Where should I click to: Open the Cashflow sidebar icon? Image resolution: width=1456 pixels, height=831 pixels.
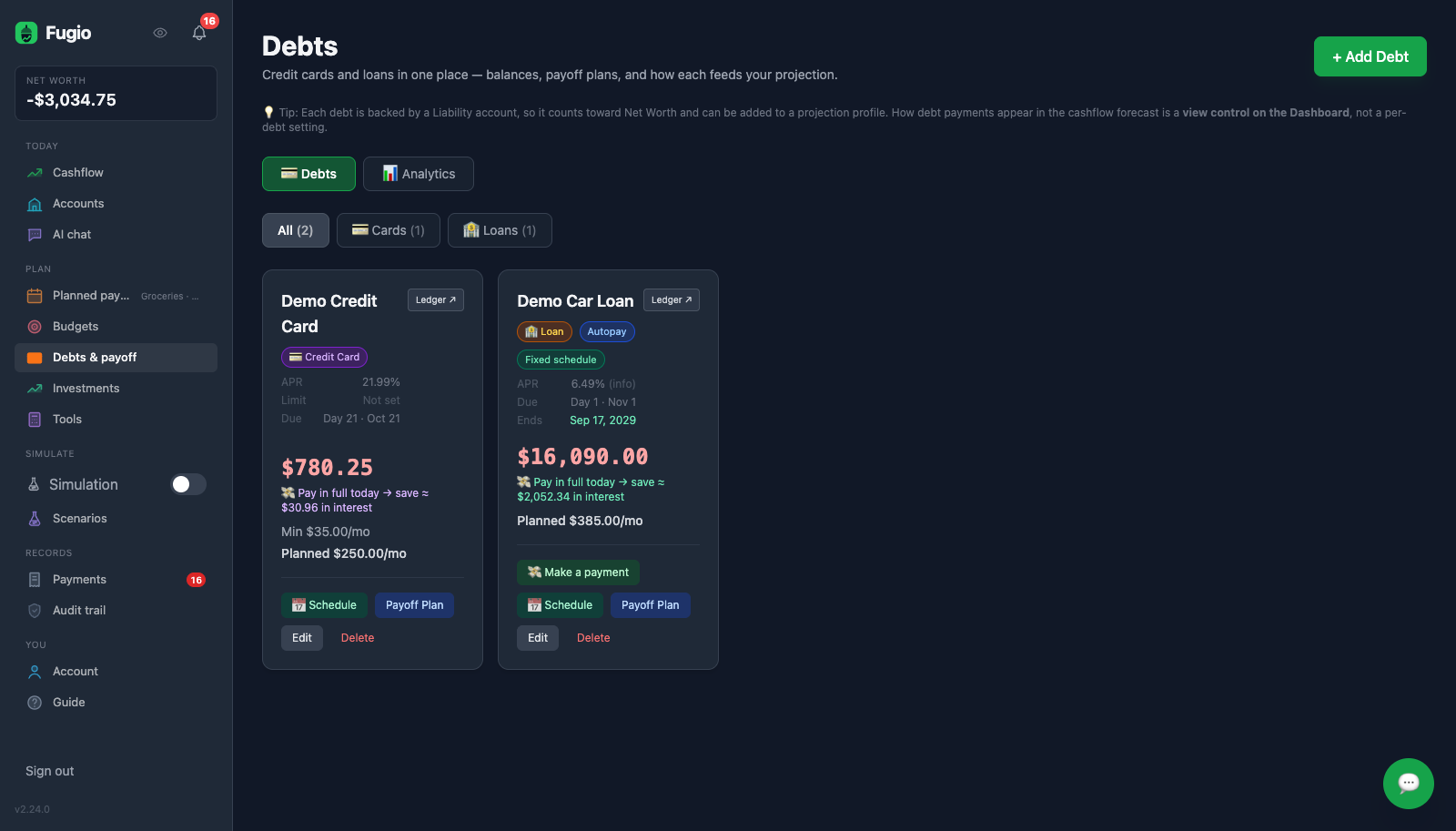click(x=35, y=173)
